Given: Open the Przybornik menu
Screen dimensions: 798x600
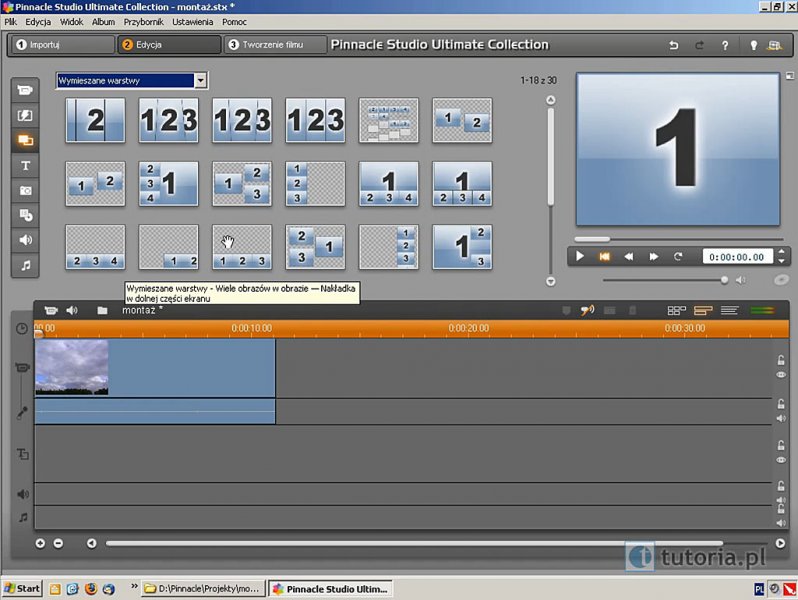Looking at the screenshot, I should (143, 21).
